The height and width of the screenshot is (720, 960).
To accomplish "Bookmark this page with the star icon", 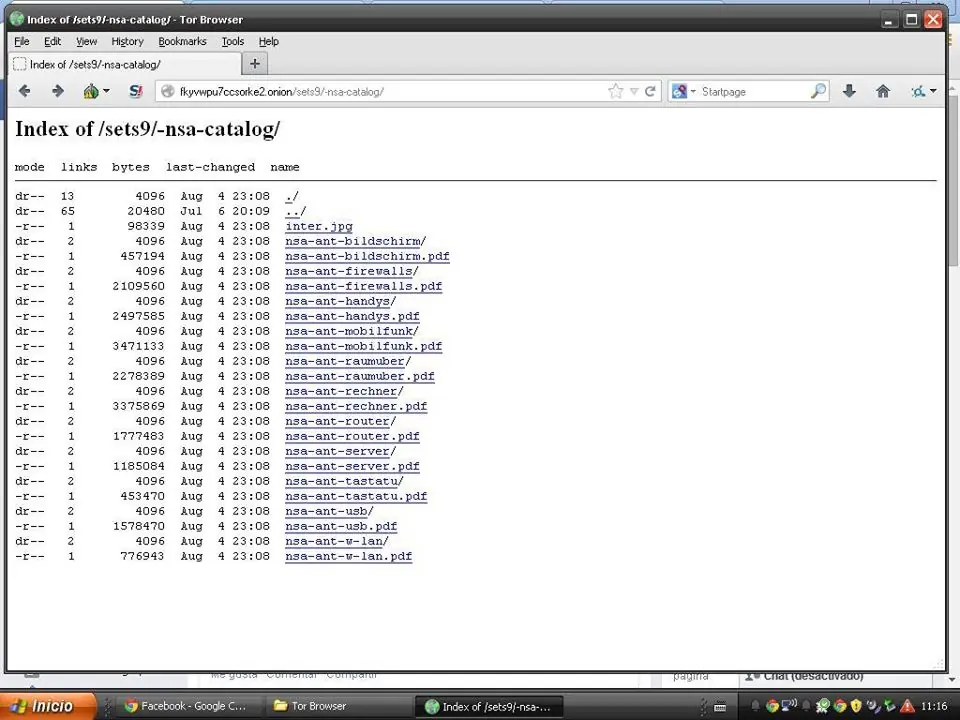I will [615, 91].
